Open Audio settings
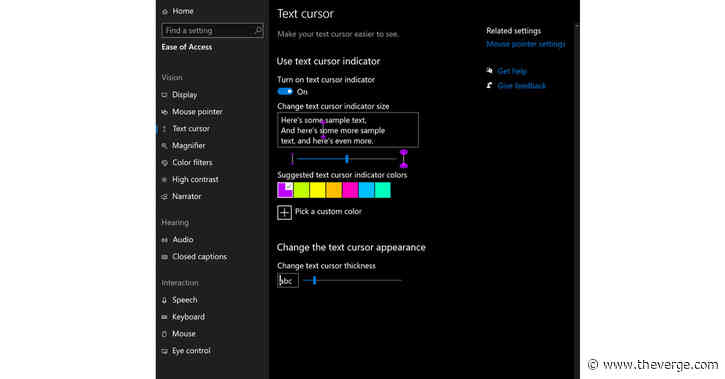This screenshot has width=725, height=379. [183, 240]
